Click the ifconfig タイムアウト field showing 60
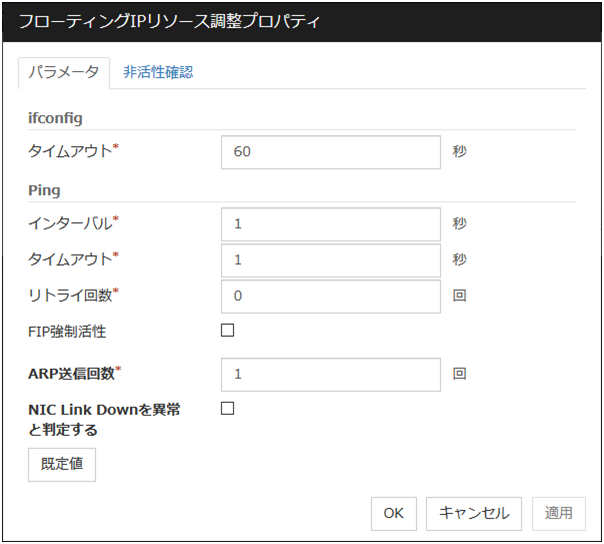 pos(330,152)
